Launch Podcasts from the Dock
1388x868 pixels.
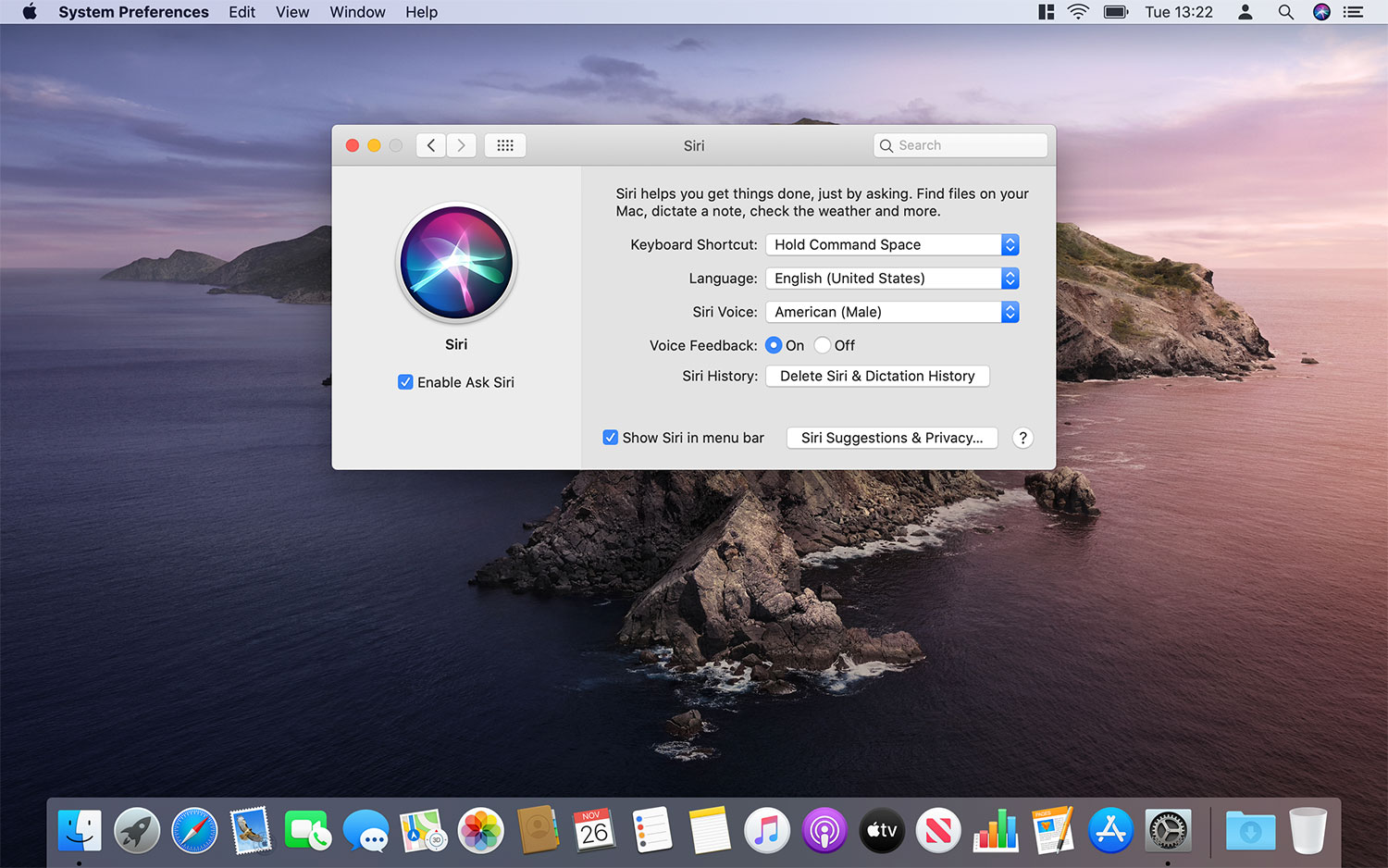tap(824, 830)
